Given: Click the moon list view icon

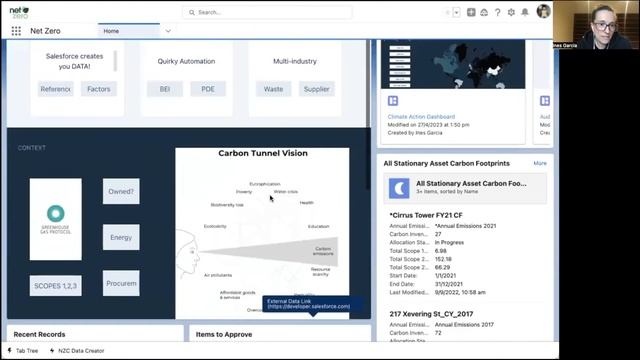Looking at the screenshot, I should (399, 188).
